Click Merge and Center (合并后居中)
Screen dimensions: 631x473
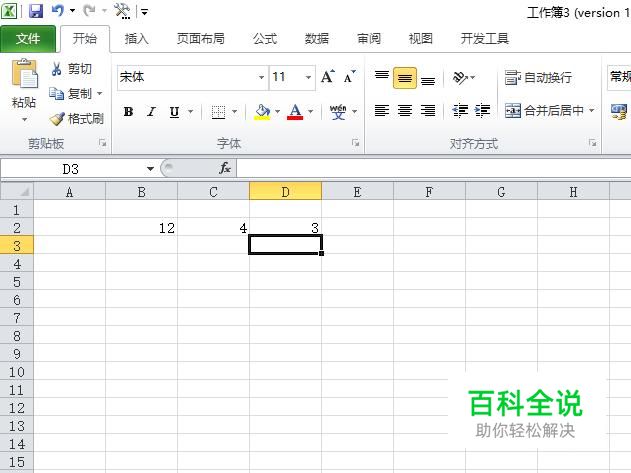click(544, 110)
